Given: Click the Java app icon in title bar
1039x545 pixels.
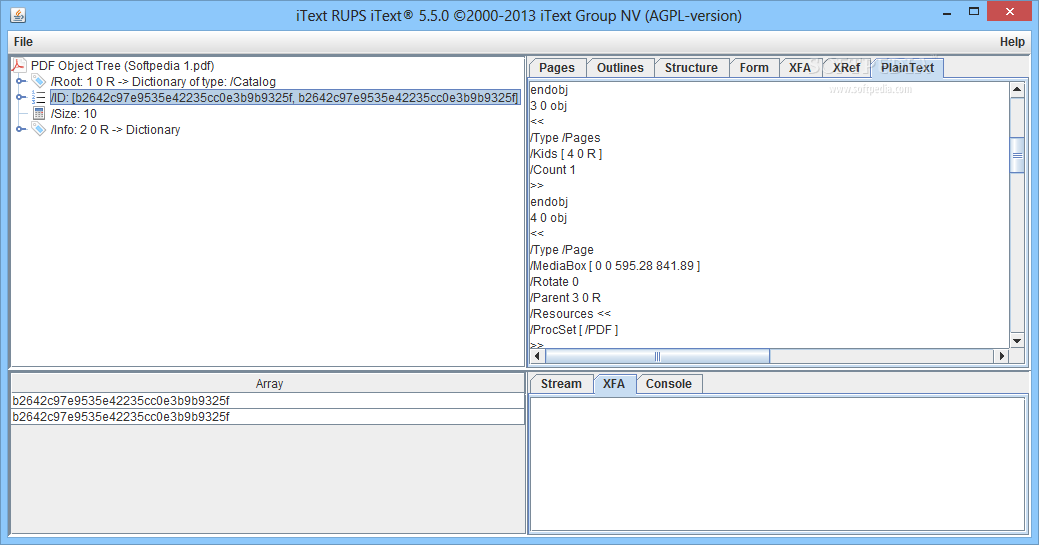Looking at the screenshot, I should (x=18, y=15).
